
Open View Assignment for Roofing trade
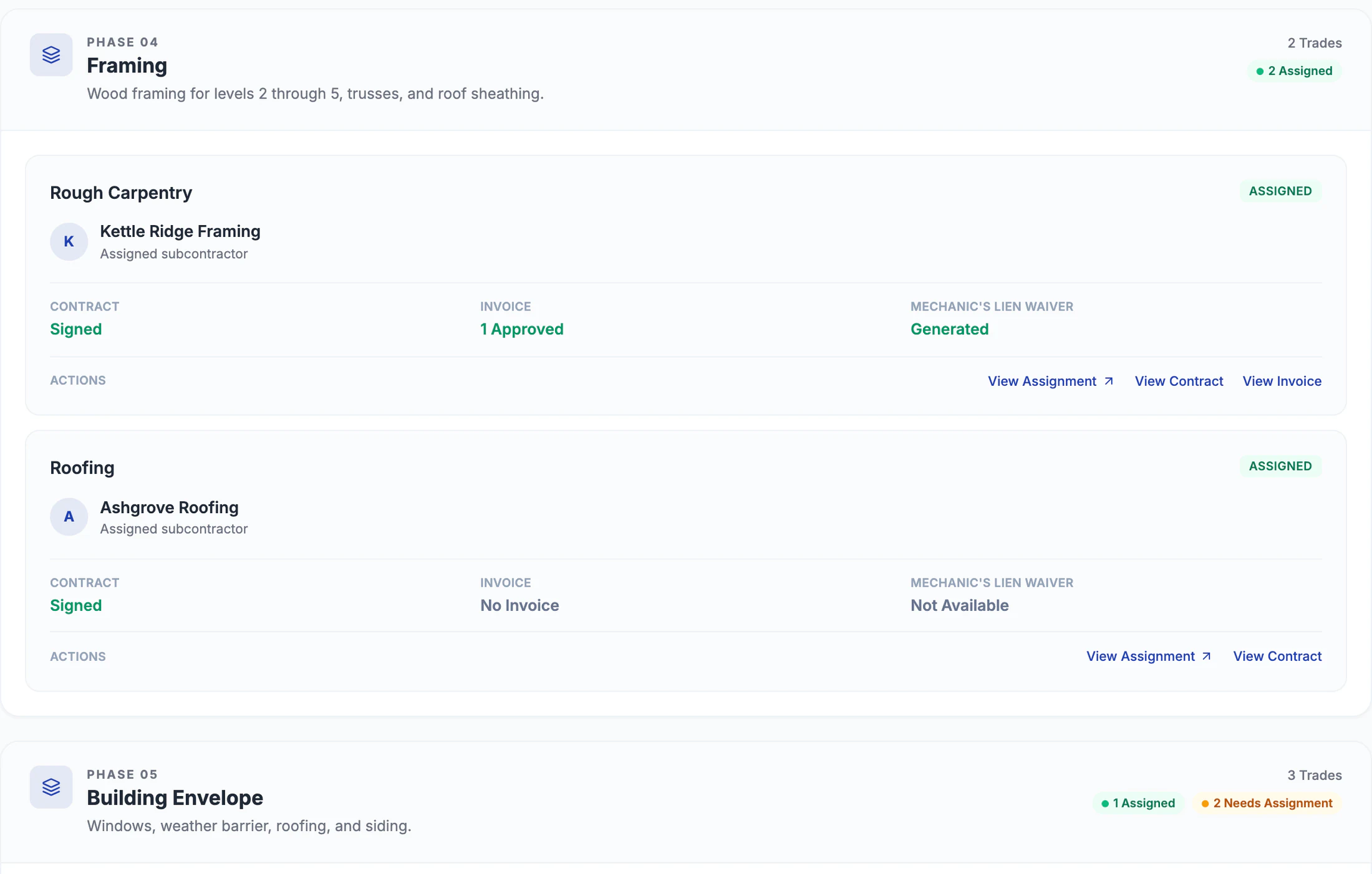[x=1149, y=656]
